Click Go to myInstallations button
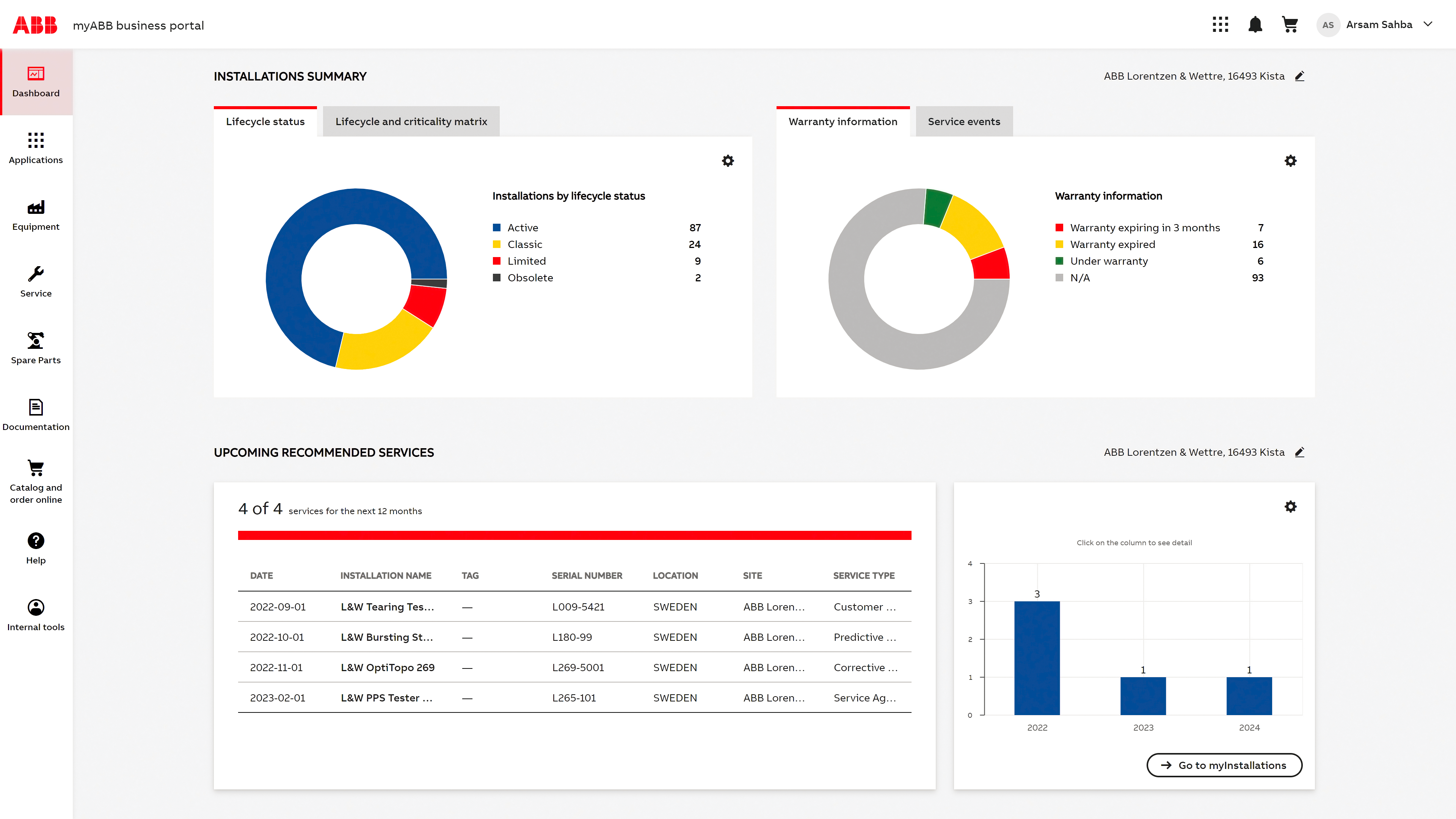Viewport: 1456px width, 819px height. pyautogui.click(x=1224, y=765)
